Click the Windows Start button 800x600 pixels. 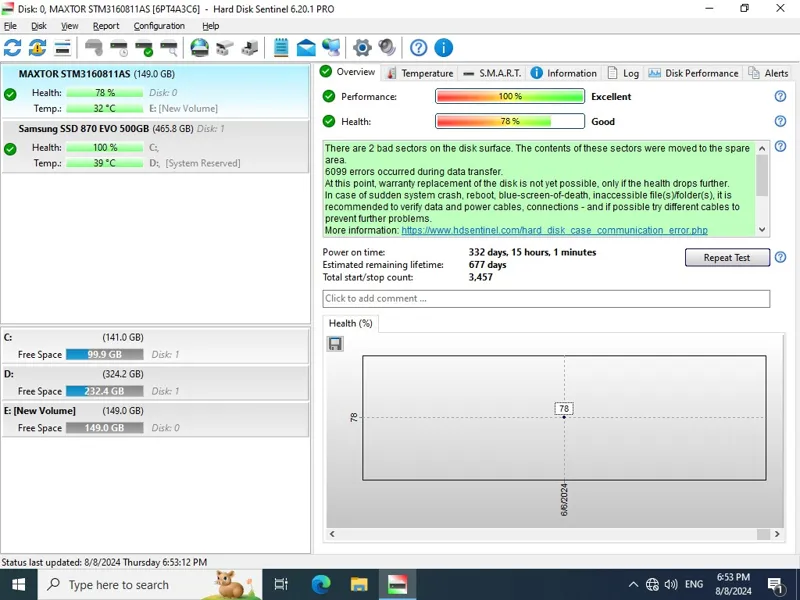(18, 585)
